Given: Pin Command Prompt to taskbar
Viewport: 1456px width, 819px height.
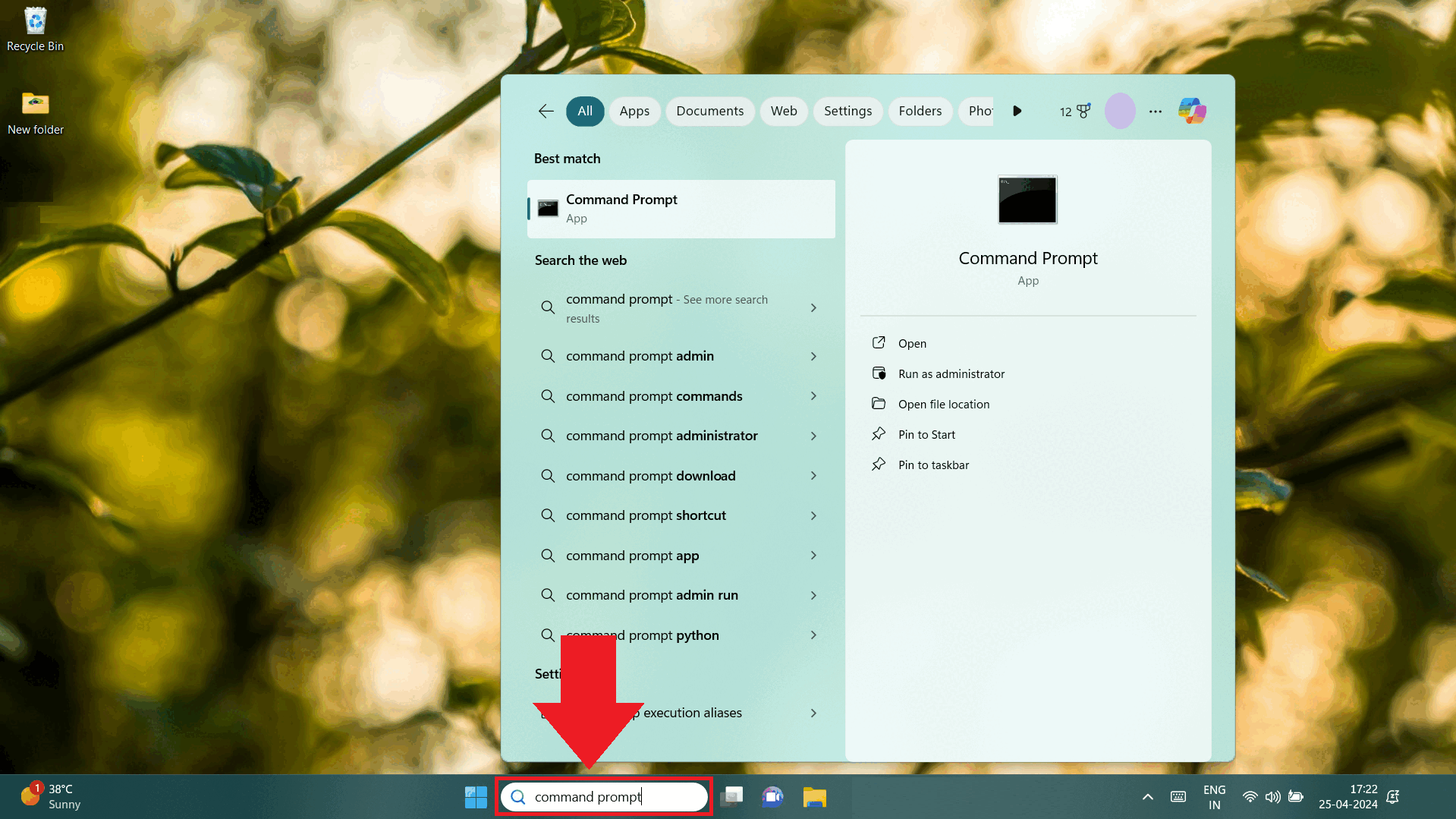Looking at the screenshot, I should pyautogui.click(x=933, y=465).
